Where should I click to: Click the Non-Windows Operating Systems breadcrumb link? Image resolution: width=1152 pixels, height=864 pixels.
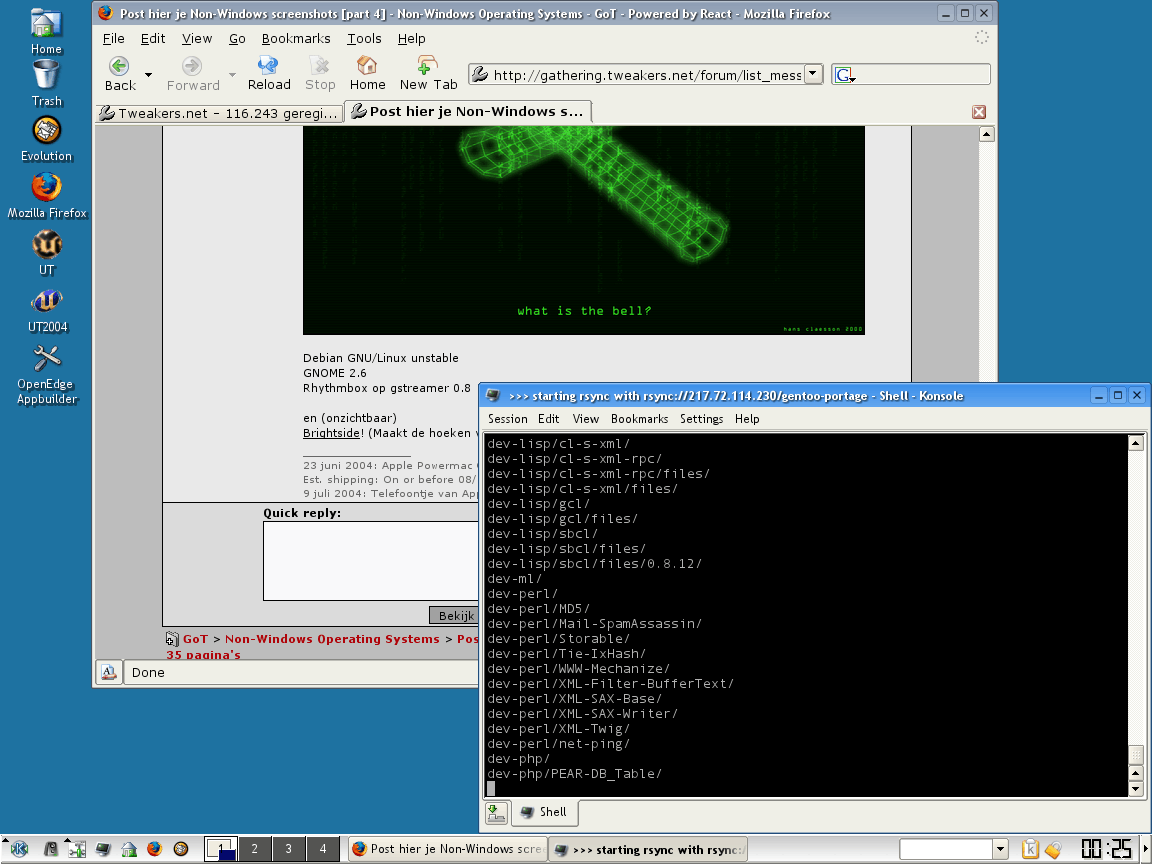[332, 639]
